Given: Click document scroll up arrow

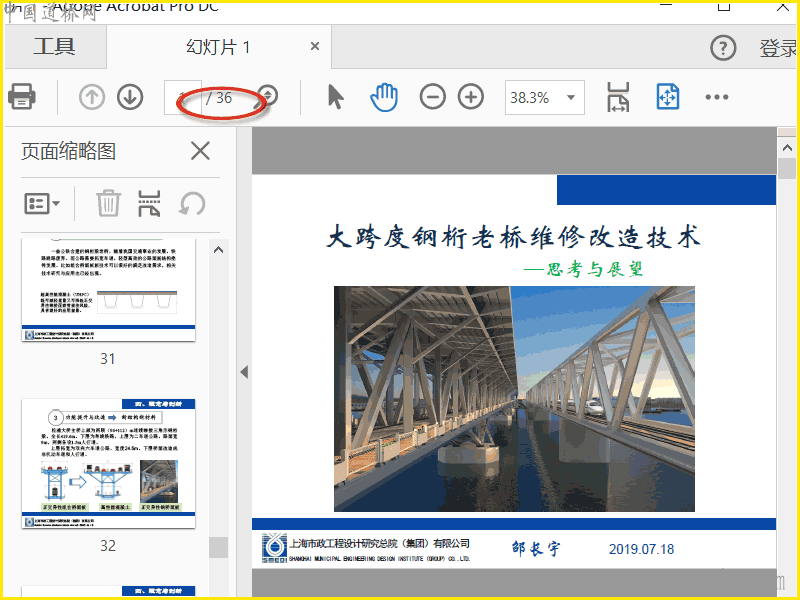Looking at the screenshot, I should click(x=786, y=148).
